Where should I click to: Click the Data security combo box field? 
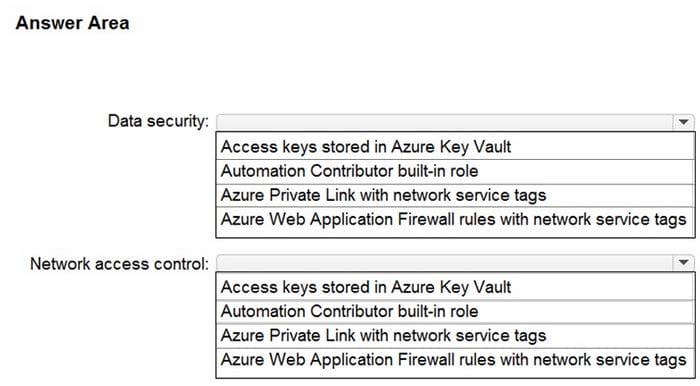[445, 122]
